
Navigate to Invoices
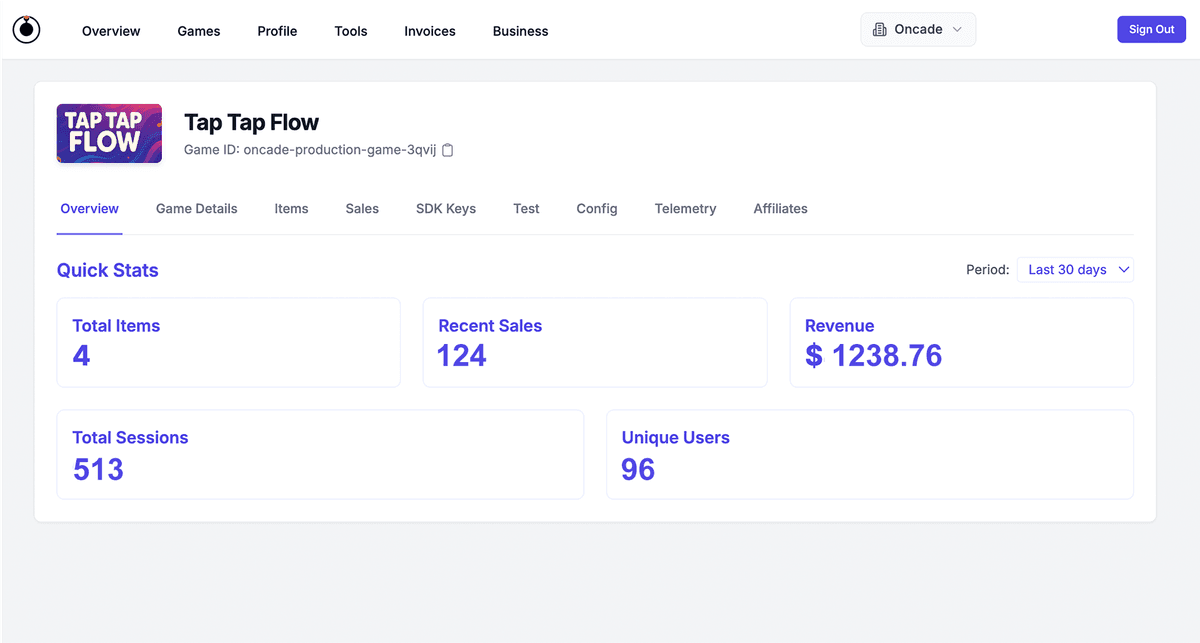(x=430, y=31)
